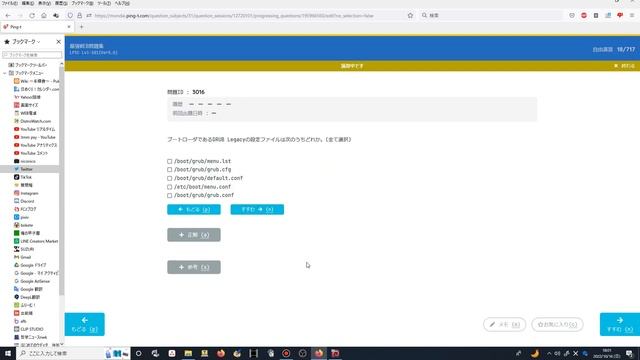Click the active Firefox taskbar icon
The height and width of the screenshot is (360, 640).
coord(319,353)
